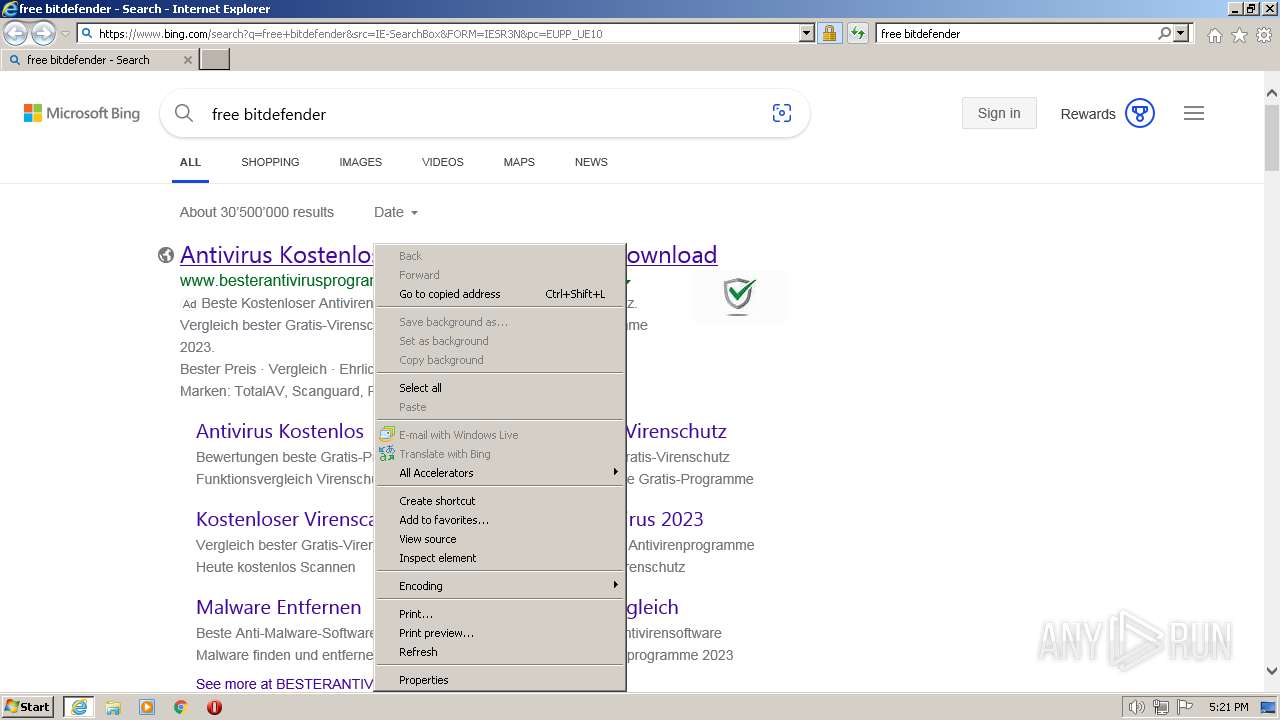The image size is (1280, 720).
Task: Choose Properties in context menu
Action: 500,680
